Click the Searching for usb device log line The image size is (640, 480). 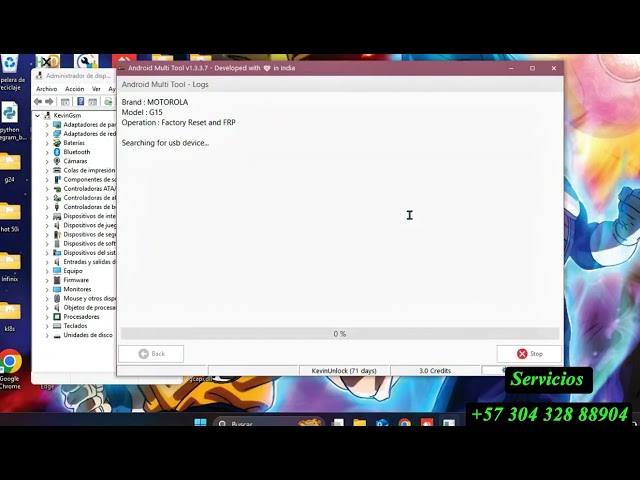point(165,143)
